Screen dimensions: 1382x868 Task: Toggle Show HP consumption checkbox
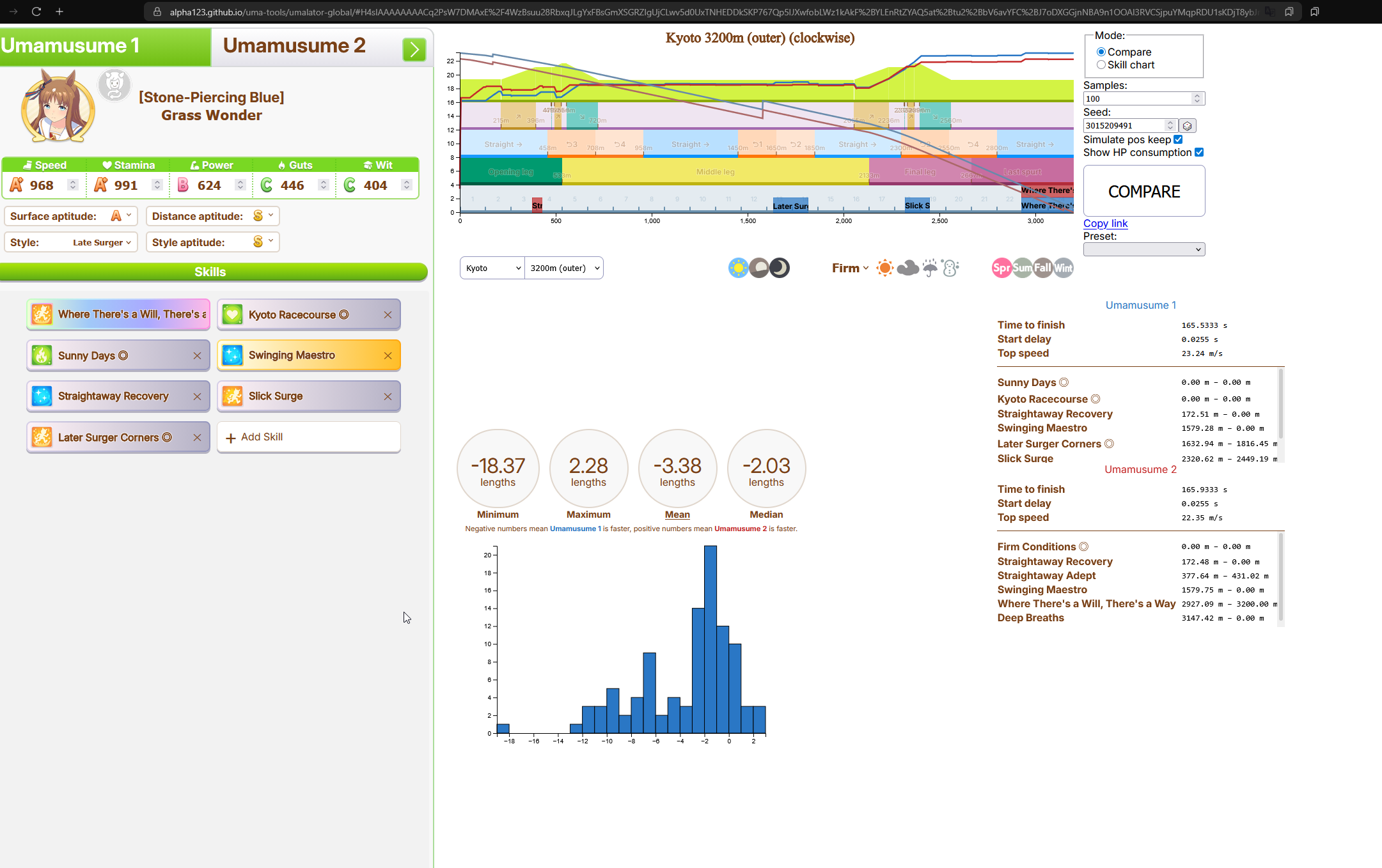coord(1199,152)
